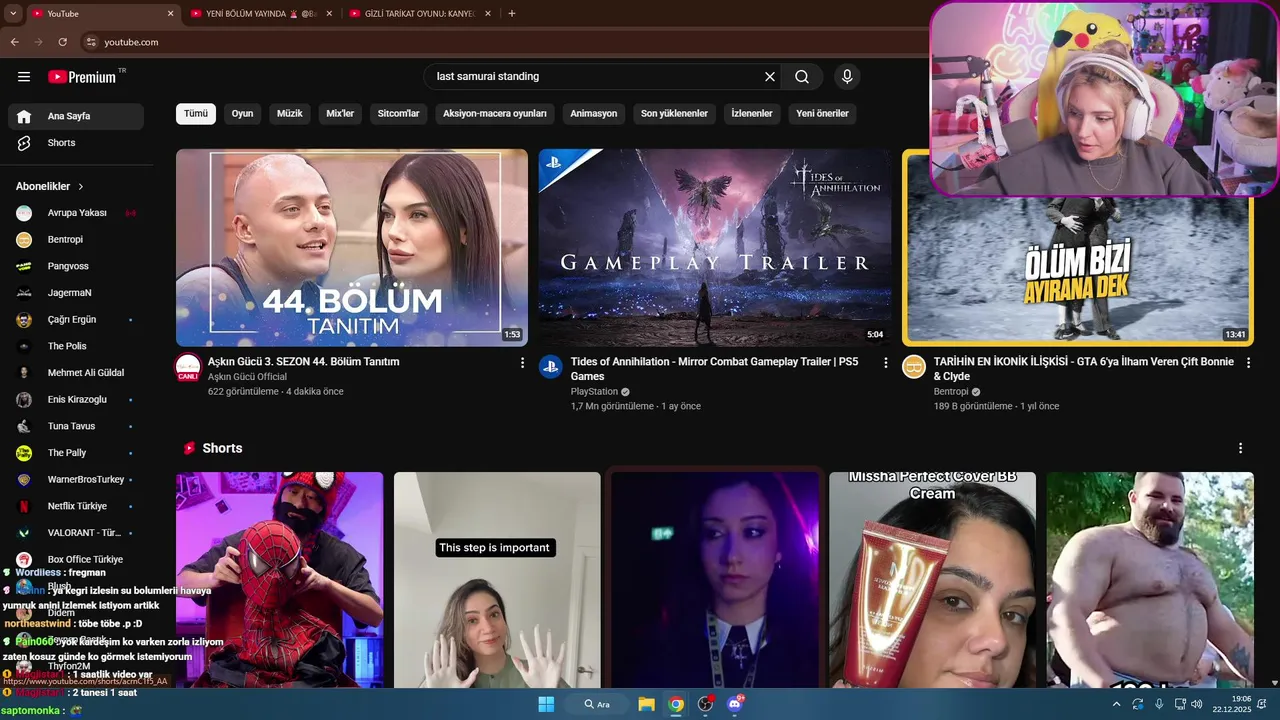This screenshot has height=720, width=1280.
Task: View site information icon in address bar
Action: tap(91, 42)
